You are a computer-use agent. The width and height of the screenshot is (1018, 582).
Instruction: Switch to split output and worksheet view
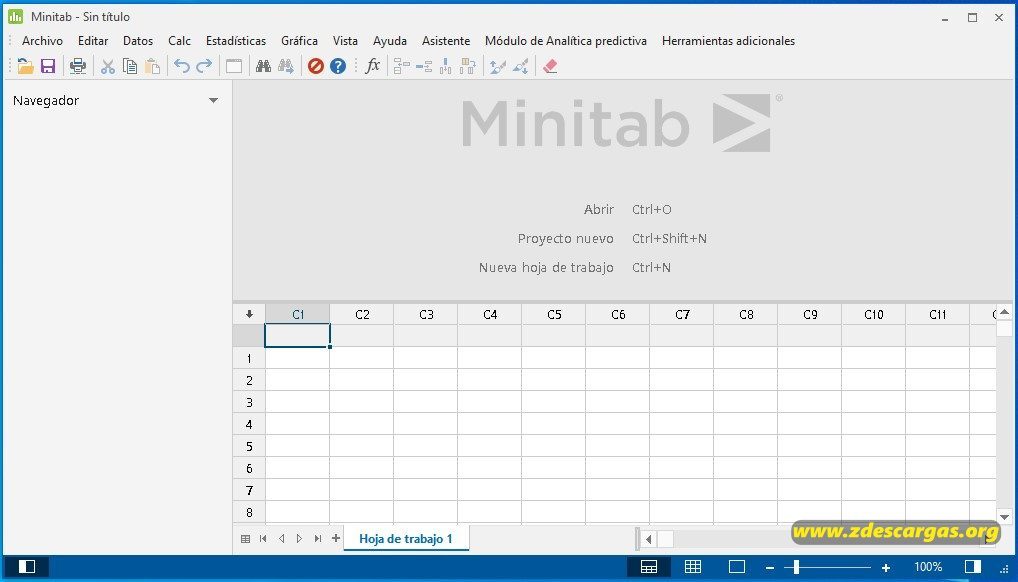649,566
